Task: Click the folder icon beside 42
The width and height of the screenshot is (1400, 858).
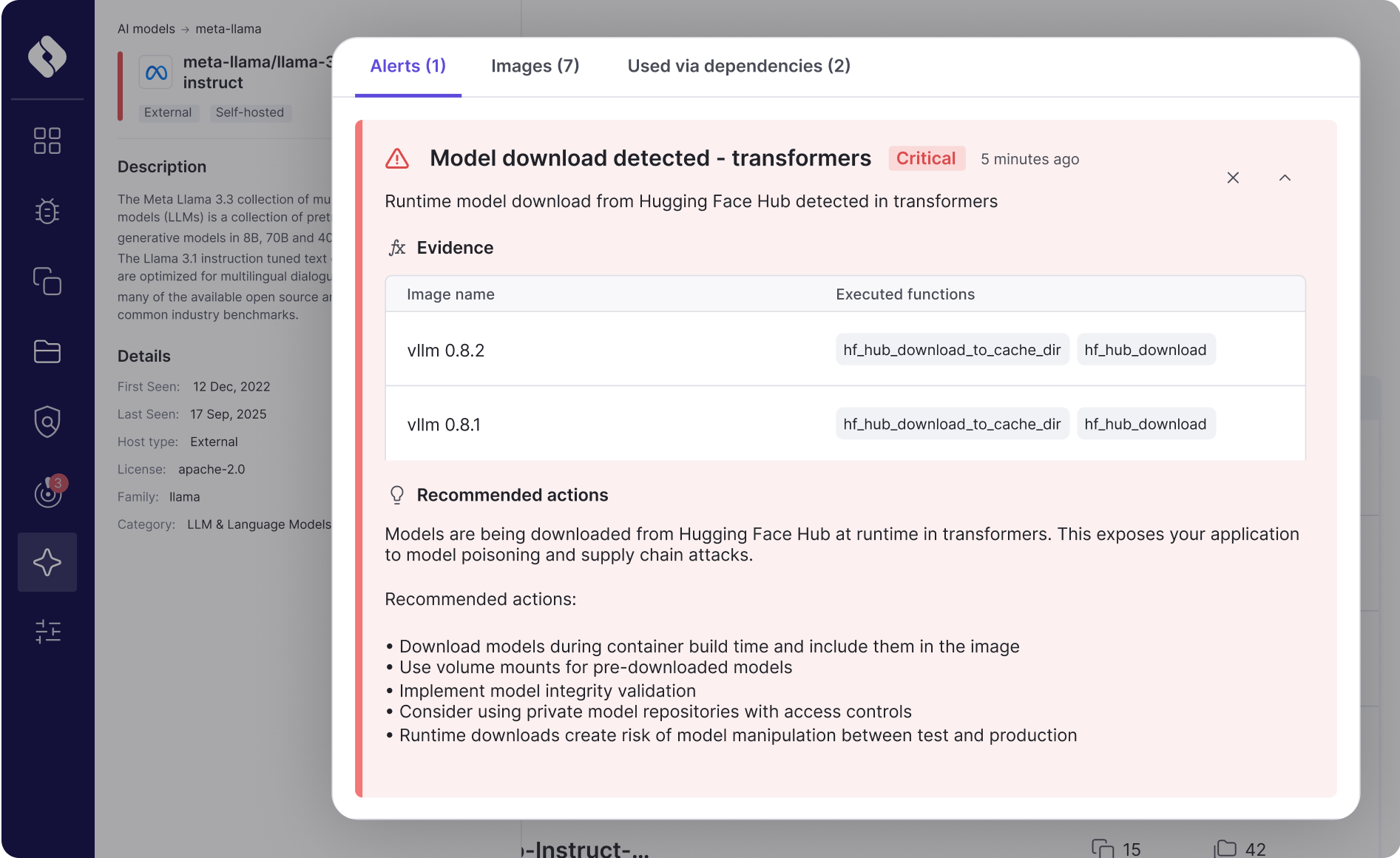Action: [1225, 848]
